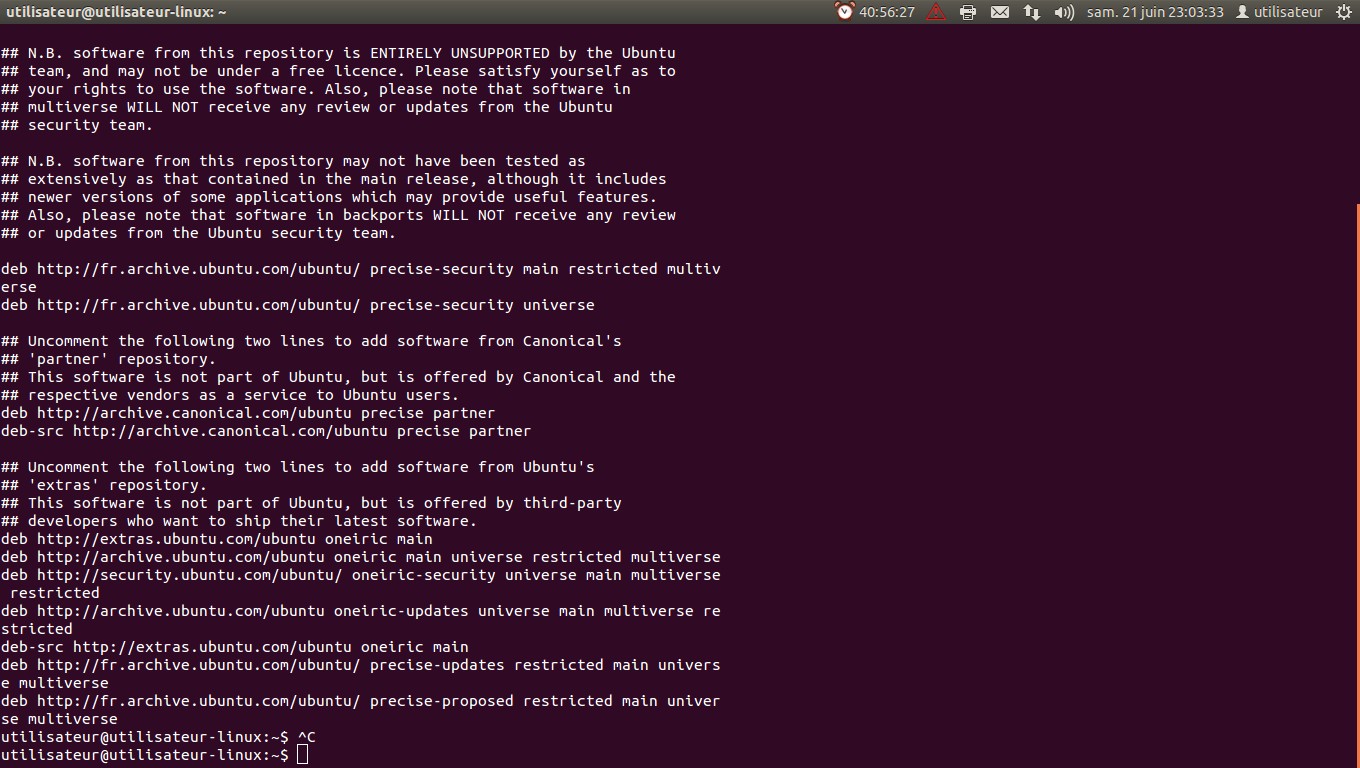Click the prompt line ending with ^C
The width and height of the screenshot is (1360, 768).
(158, 737)
